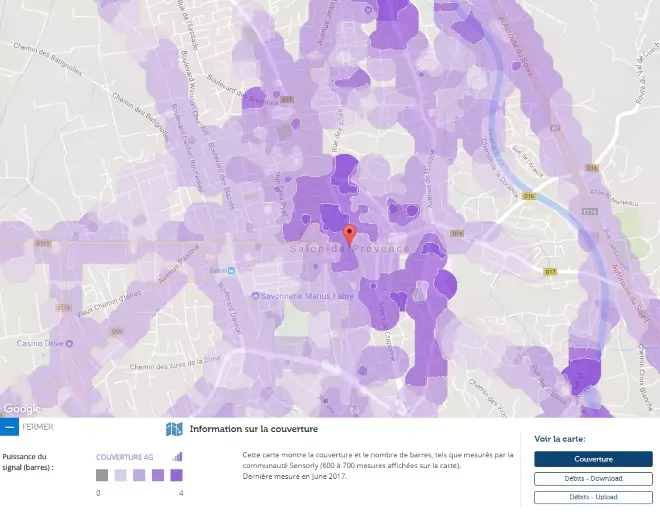The height and width of the screenshot is (518, 660).
Task: Click the signal bars icon
Action: tap(177, 456)
